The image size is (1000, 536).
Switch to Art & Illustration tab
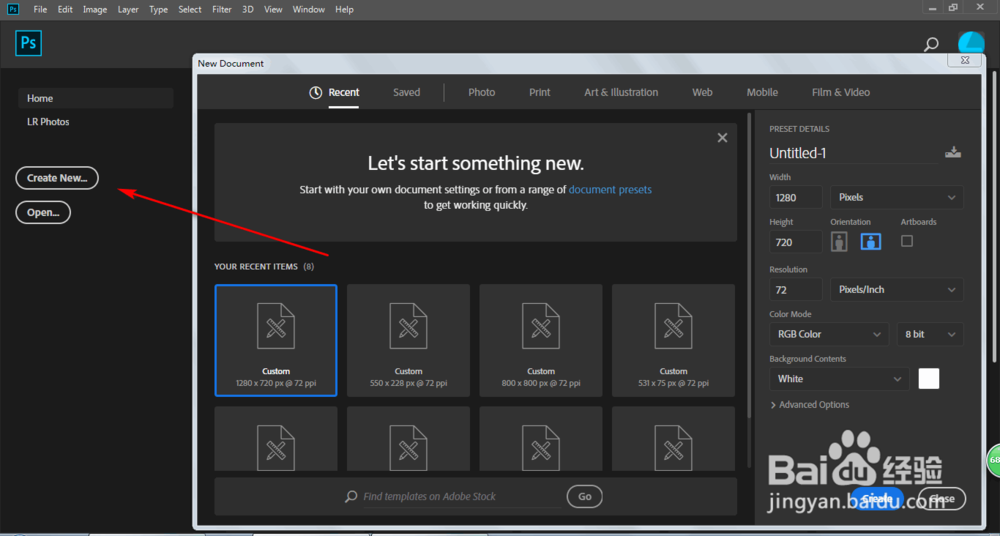coord(621,93)
